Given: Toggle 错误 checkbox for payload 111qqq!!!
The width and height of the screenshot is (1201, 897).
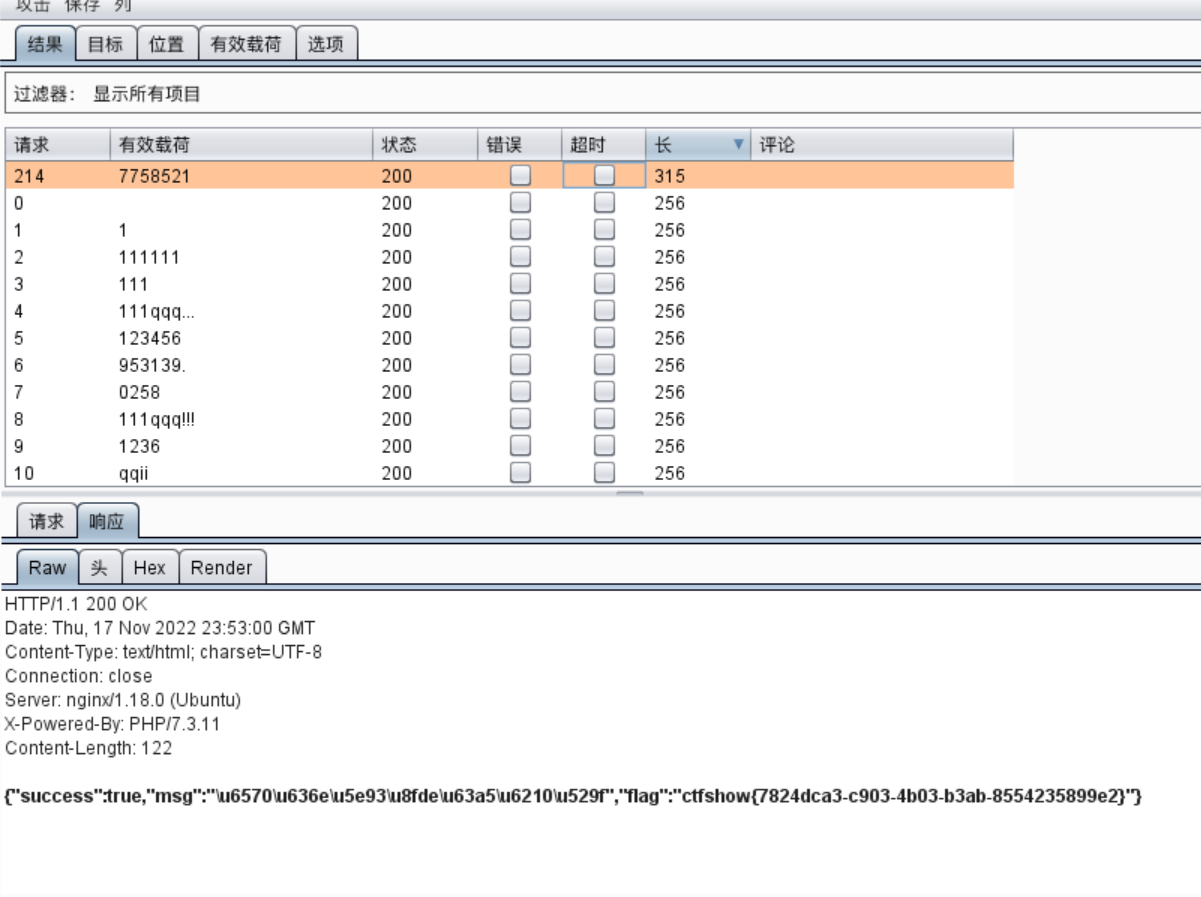Looking at the screenshot, I should [x=520, y=419].
